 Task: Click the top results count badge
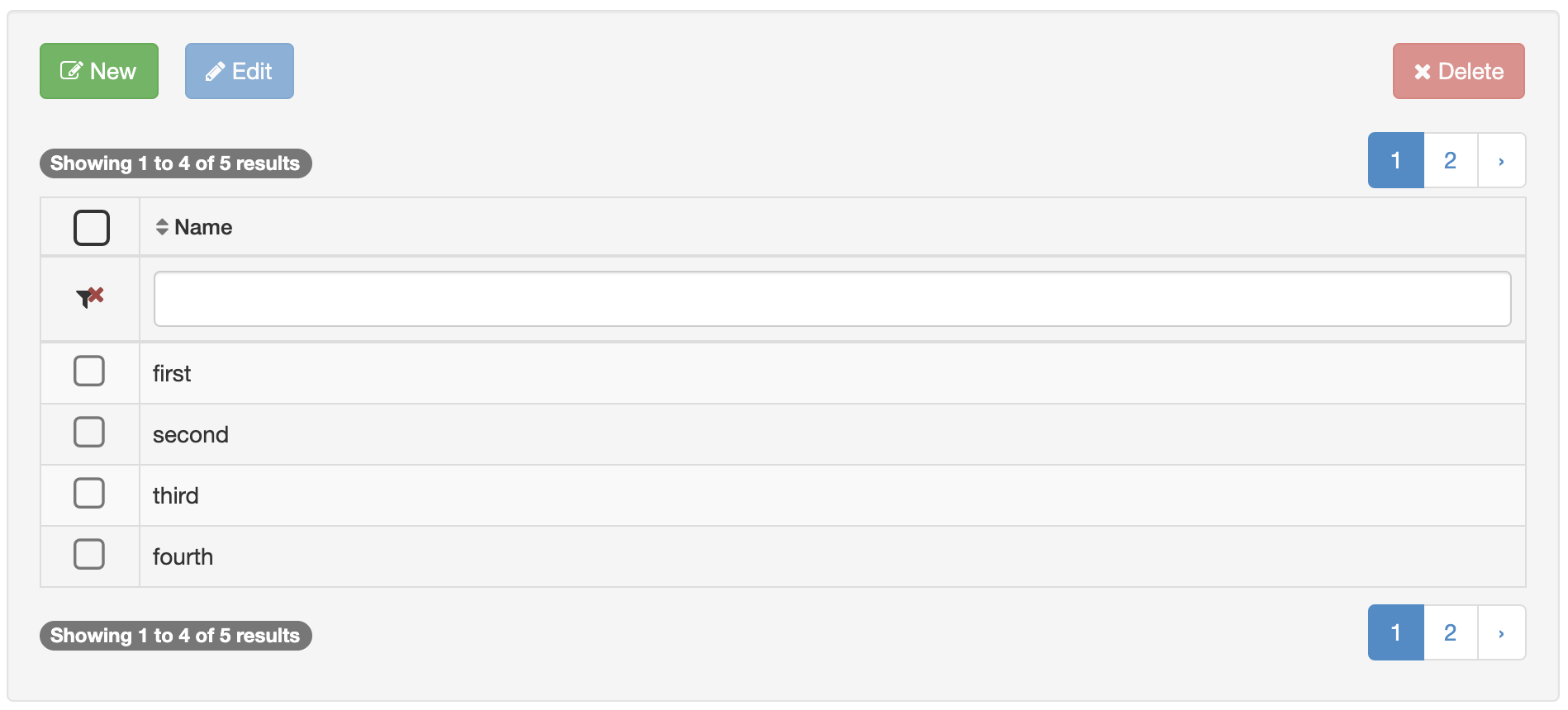point(176,163)
